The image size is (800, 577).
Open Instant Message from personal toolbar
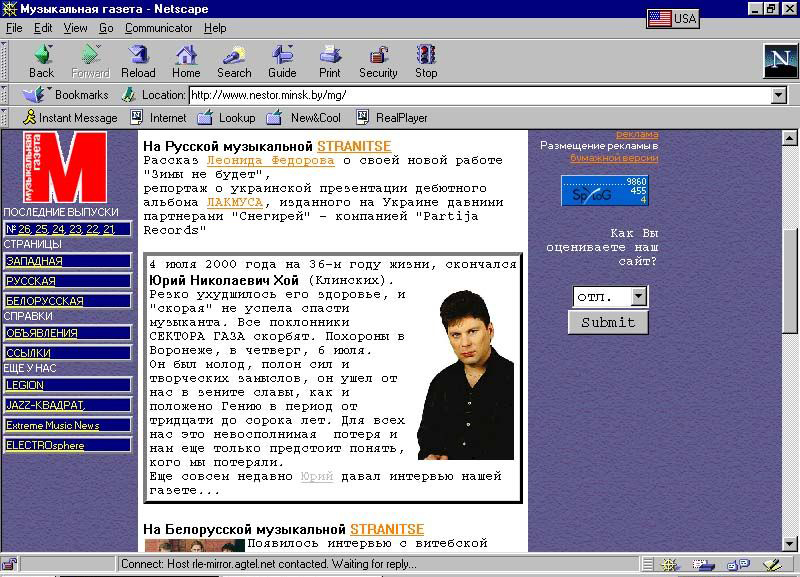tap(70, 118)
